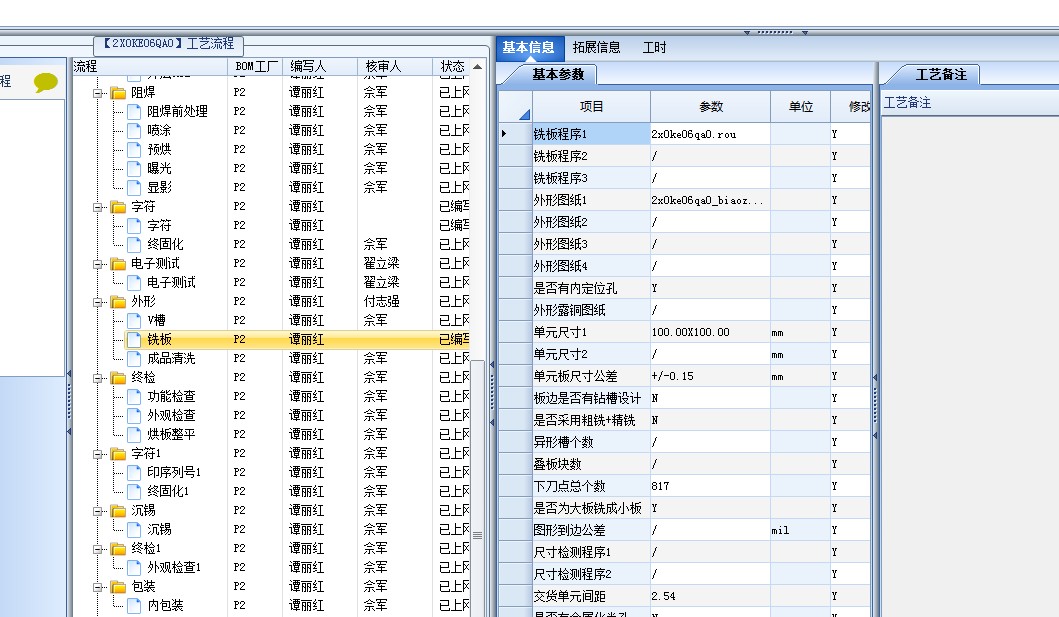Collapse the 阻焊 tree node
1059x617 pixels.
tap(98, 93)
